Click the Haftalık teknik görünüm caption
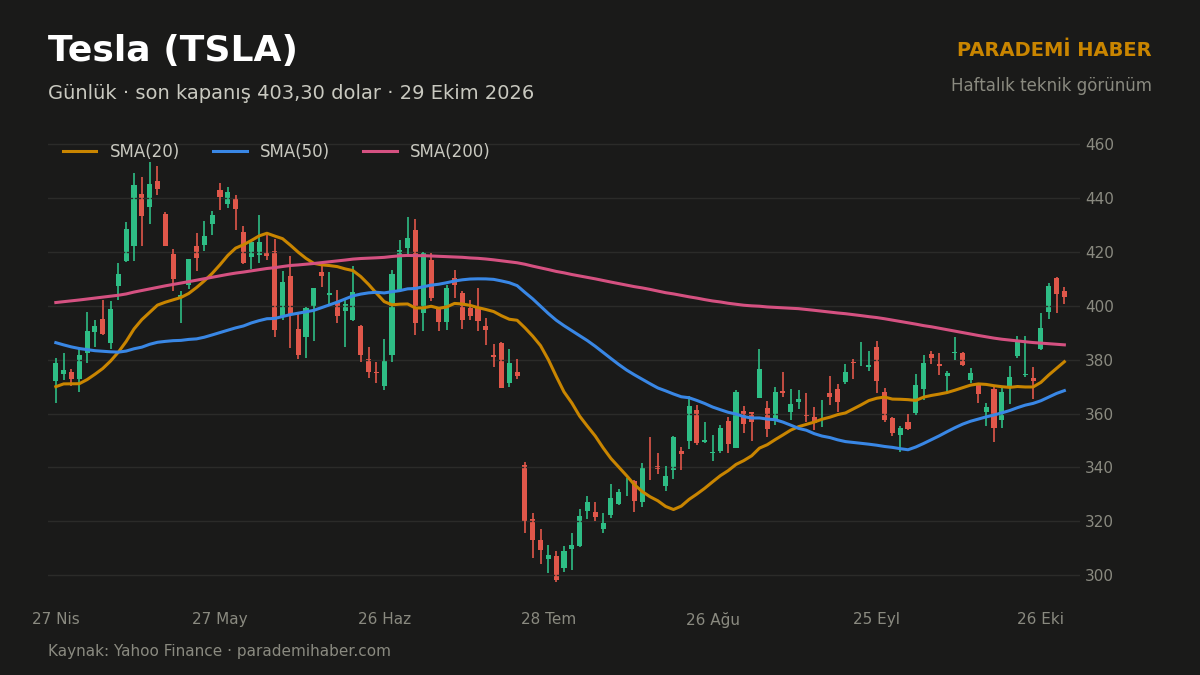The height and width of the screenshot is (675, 1200). [1051, 86]
